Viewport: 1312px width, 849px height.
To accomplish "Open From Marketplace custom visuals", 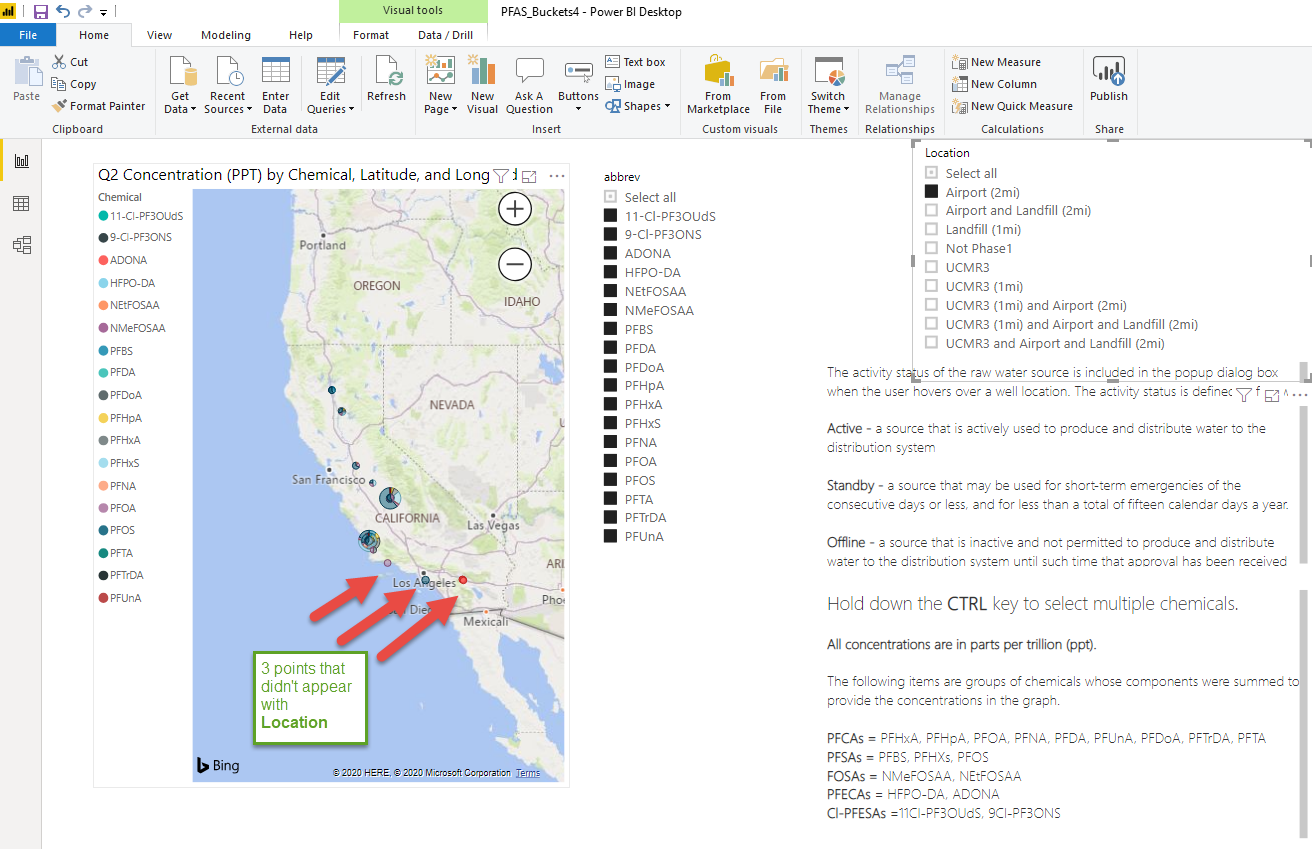I will pos(718,85).
